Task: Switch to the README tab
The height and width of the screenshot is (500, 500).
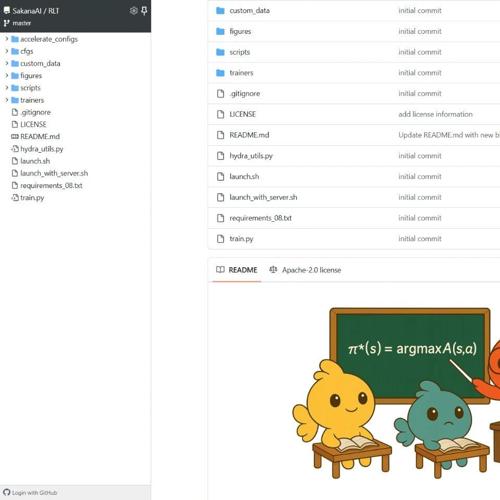Action: coord(237,270)
